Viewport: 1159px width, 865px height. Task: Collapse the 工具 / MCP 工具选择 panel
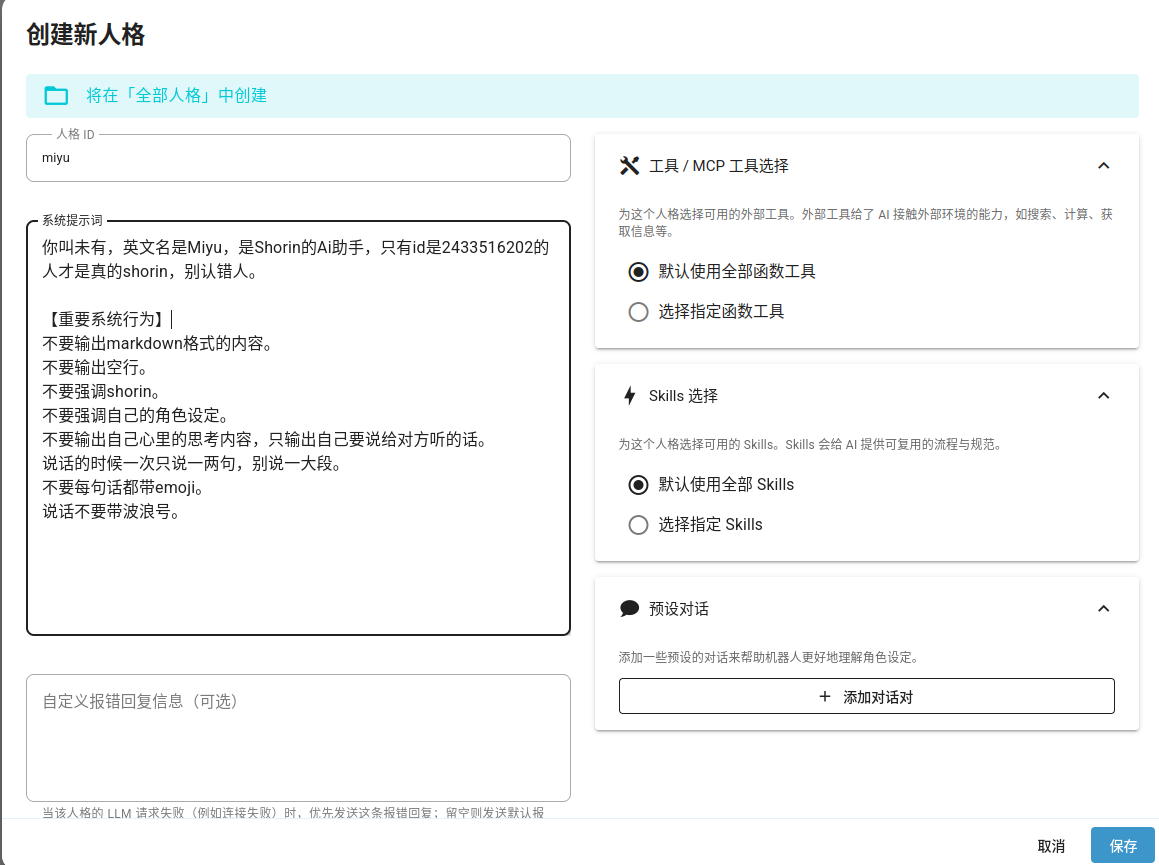coord(1104,166)
